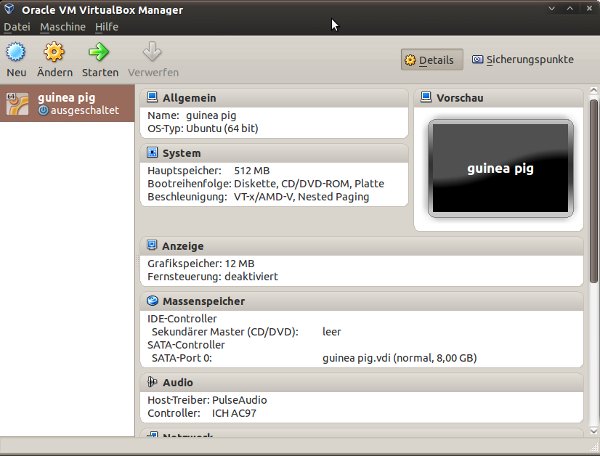Viewport: 600px width, 456px height.
Task: Minimize the VirtualBox Manager window
Action: click(551, 8)
